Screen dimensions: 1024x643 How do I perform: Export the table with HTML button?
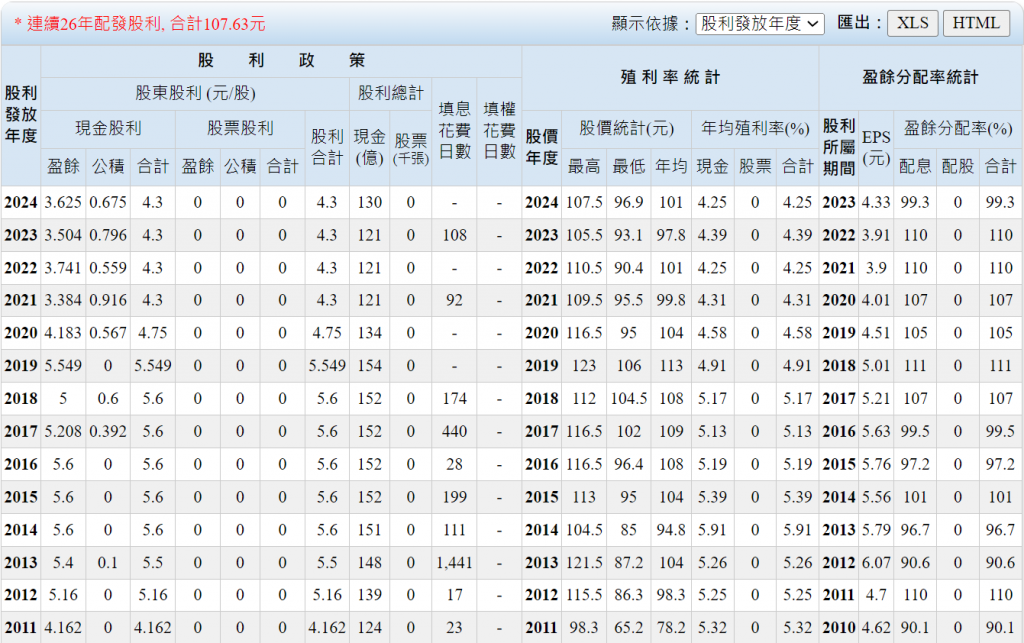pyautogui.click(x=975, y=23)
